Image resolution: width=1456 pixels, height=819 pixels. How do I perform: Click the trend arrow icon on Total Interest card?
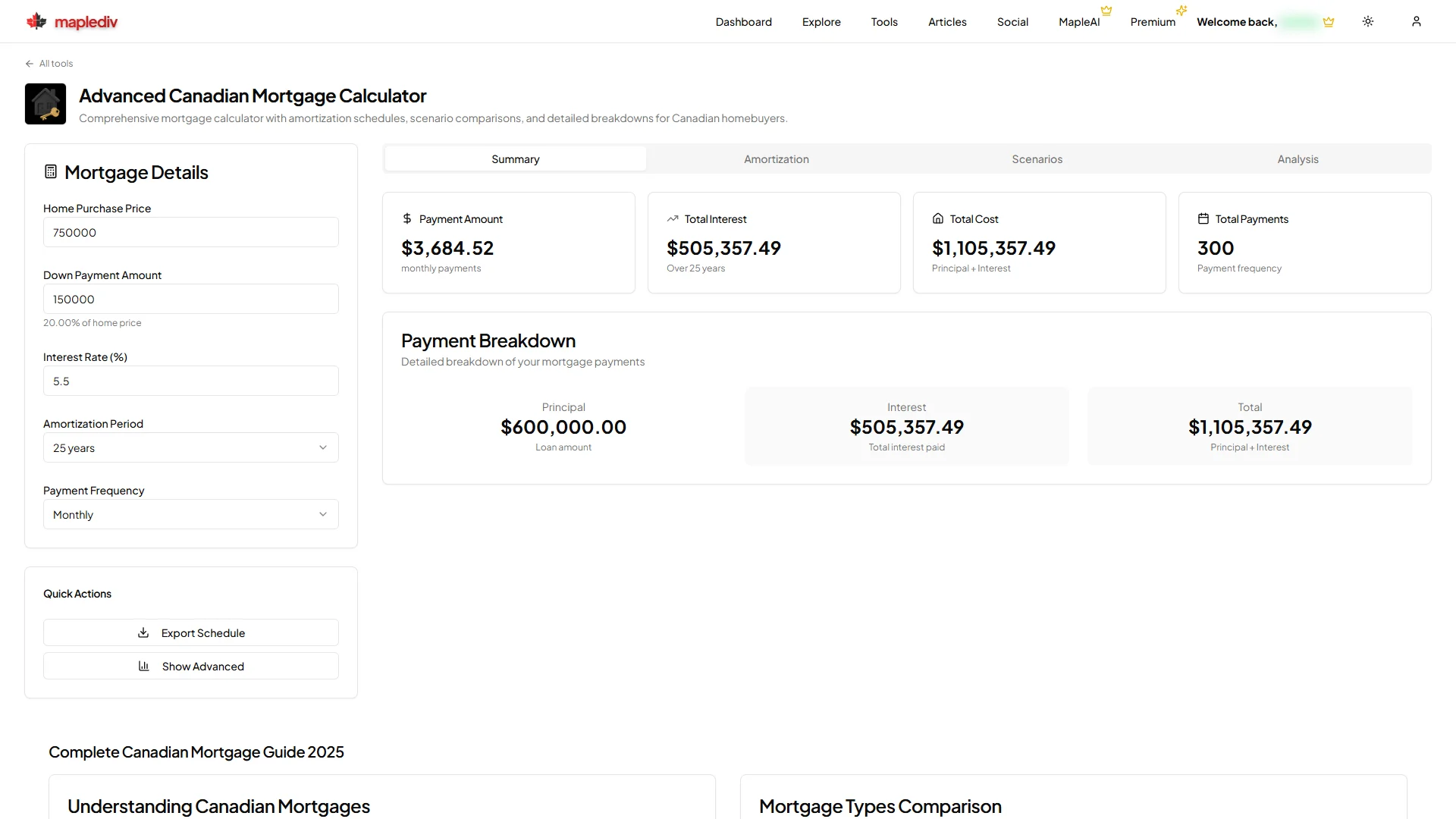[x=673, y=218]
